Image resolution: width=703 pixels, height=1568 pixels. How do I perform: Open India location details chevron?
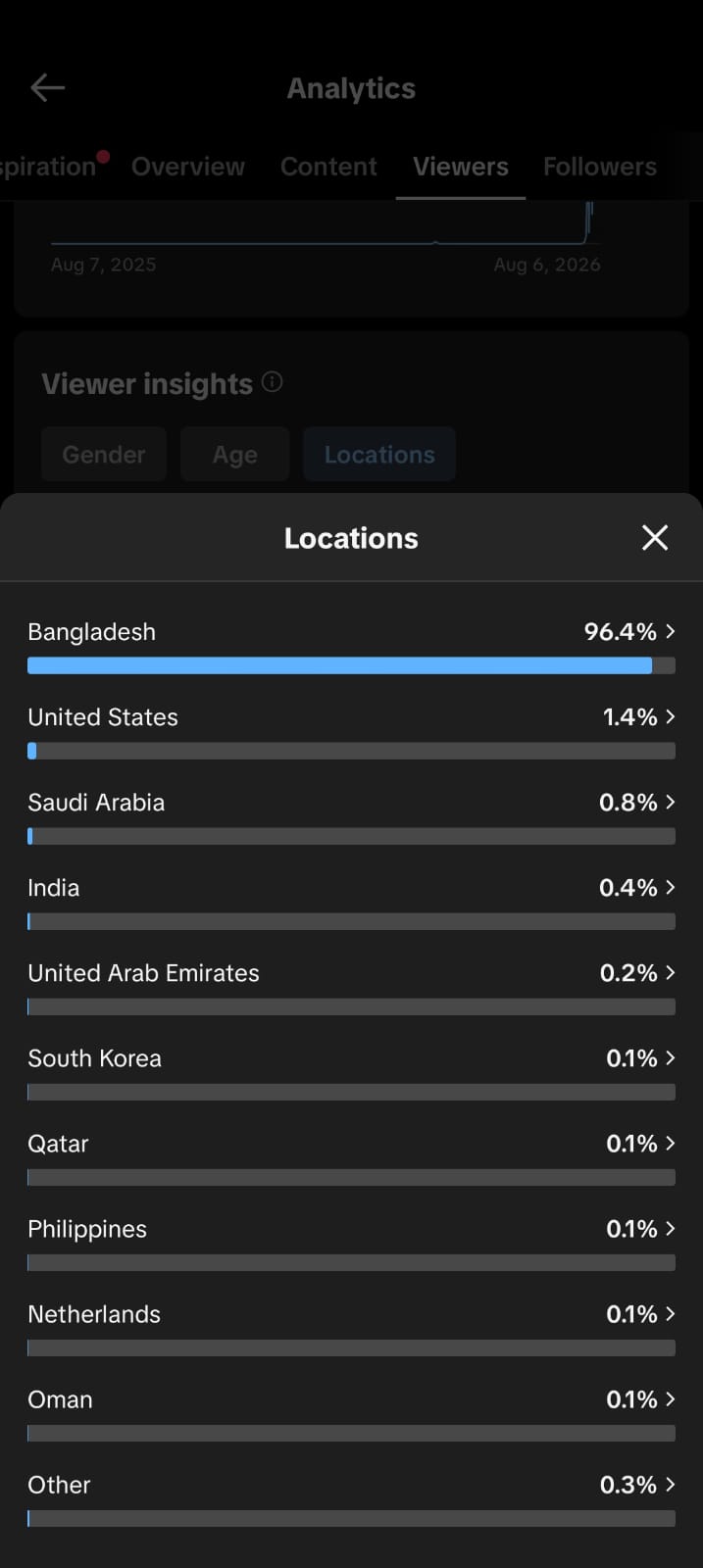671,887
